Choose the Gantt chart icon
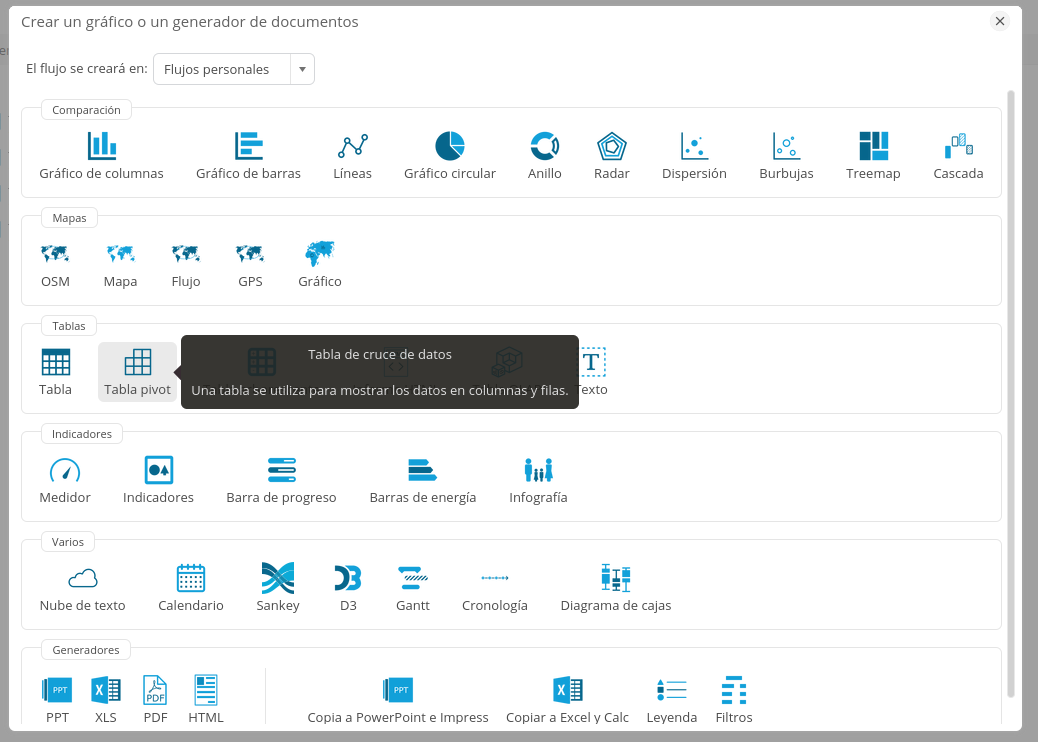This screenshot has height=742, width=1038. tap(413, 578)
